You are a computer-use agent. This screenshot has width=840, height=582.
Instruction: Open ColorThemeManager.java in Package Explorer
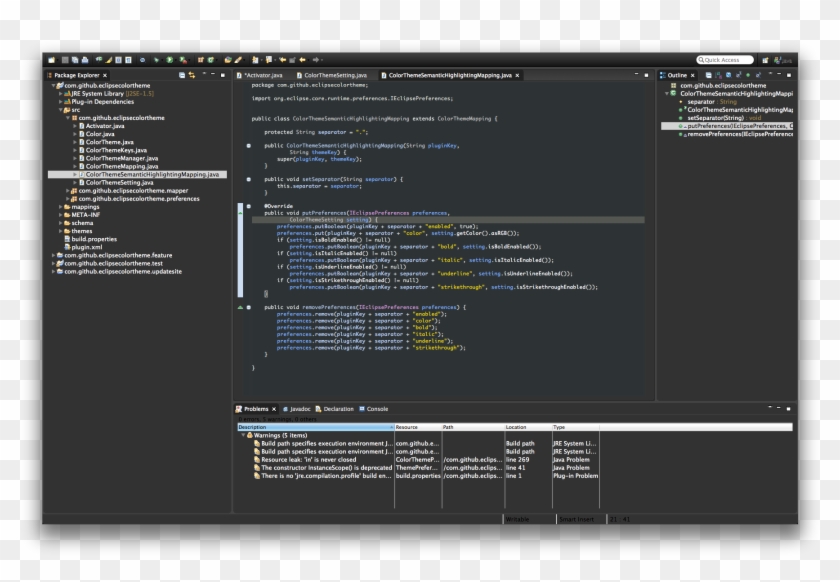[121, 158]
